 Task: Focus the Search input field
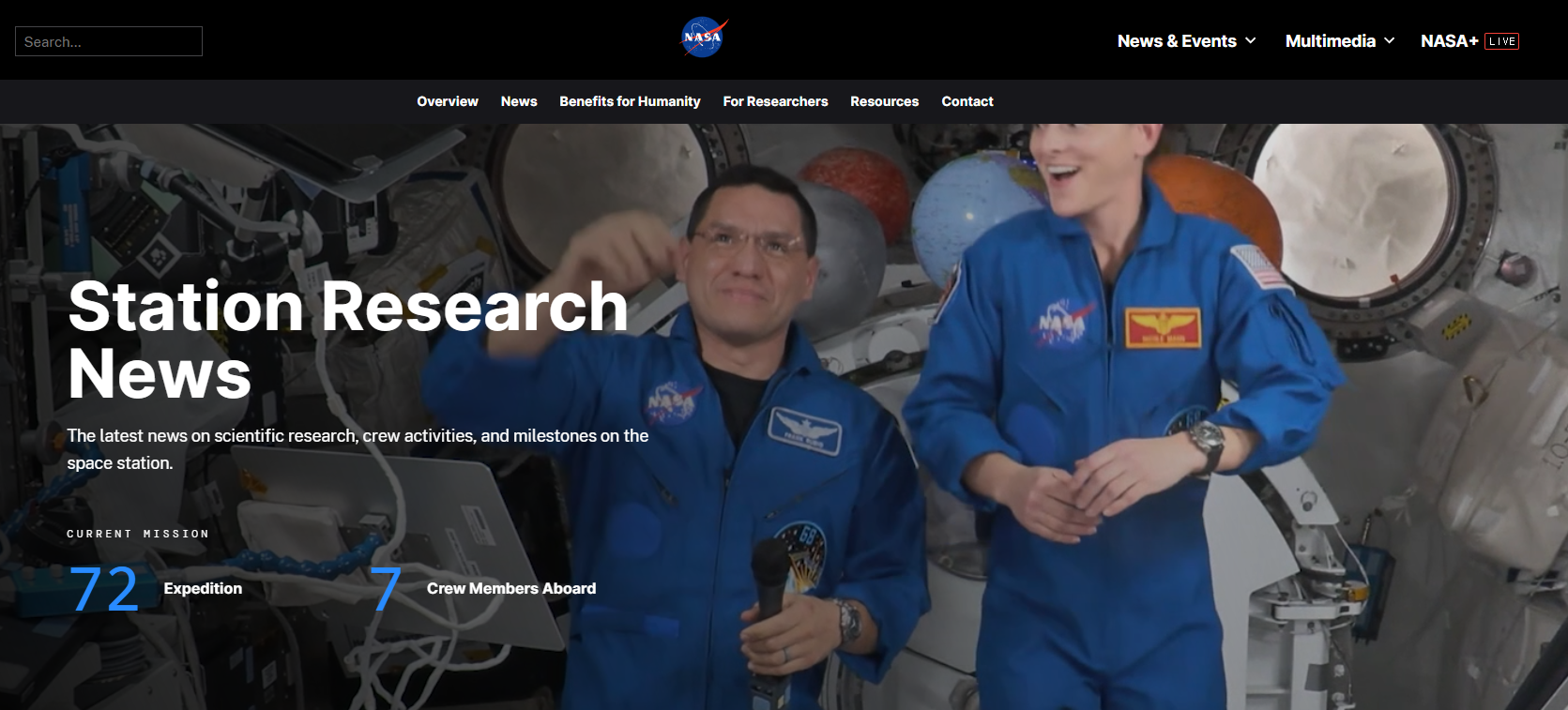click(109, 41)
